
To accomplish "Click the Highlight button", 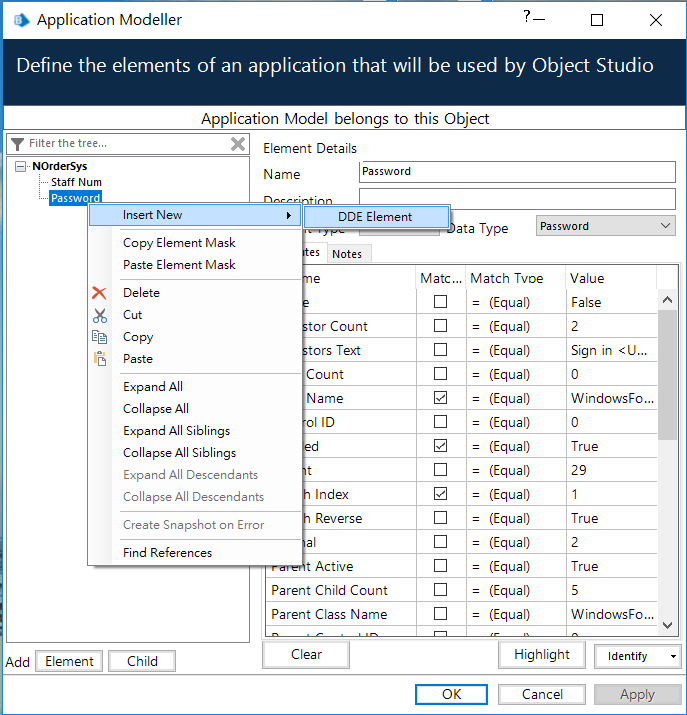I will (542, 655).
